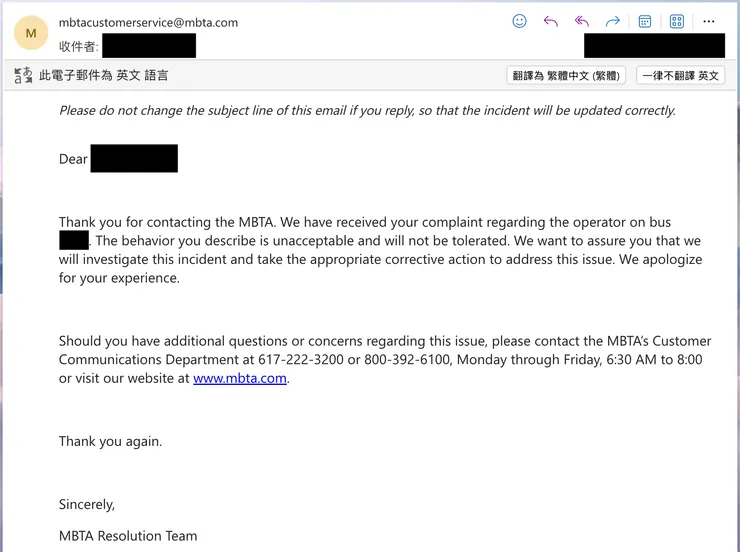Open the www.mbta.com link
The image size is (740, 552).
pos(240,378)
